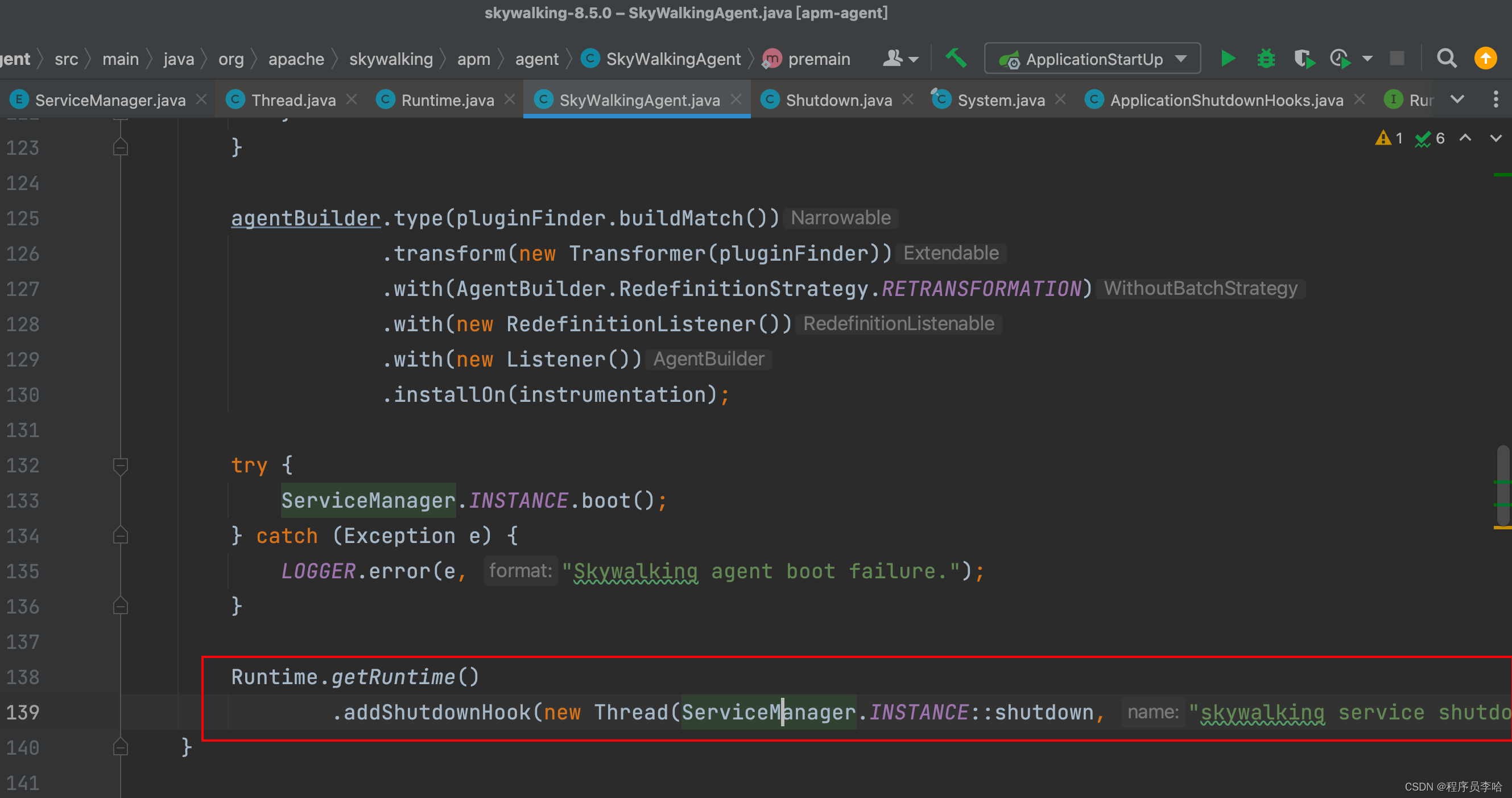Close the Runtime.java tab
This screenshot has height=798, width=1512.
point(510,100)
